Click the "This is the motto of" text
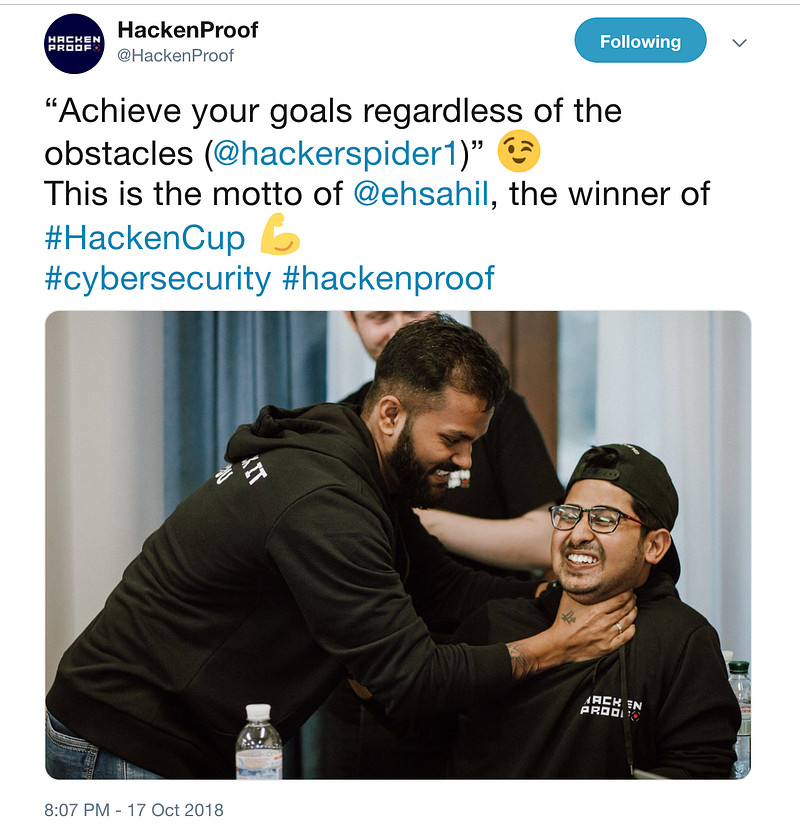Viewport: 800px width, 831px height. tap(193, 194)
